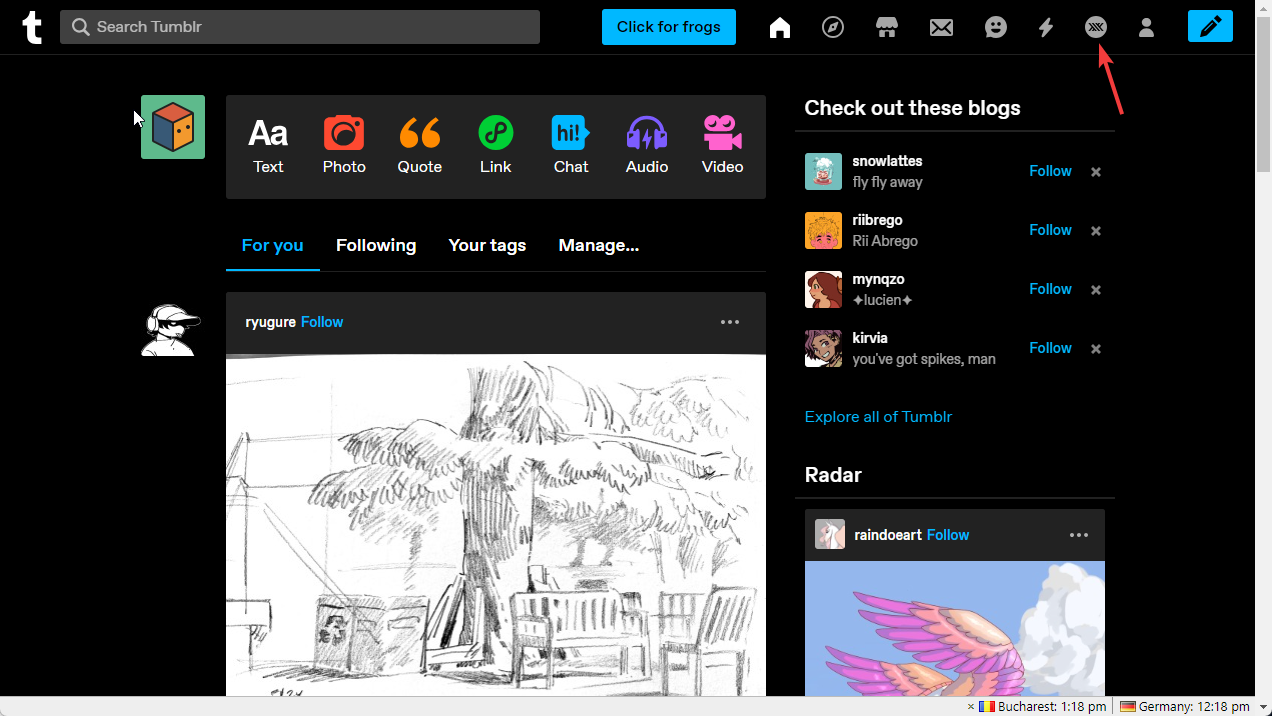Image resolution: width=1272 pixels, height=716 pixels.
Task: Click the home dashboard icon
Action: click(x=780, y=28)
